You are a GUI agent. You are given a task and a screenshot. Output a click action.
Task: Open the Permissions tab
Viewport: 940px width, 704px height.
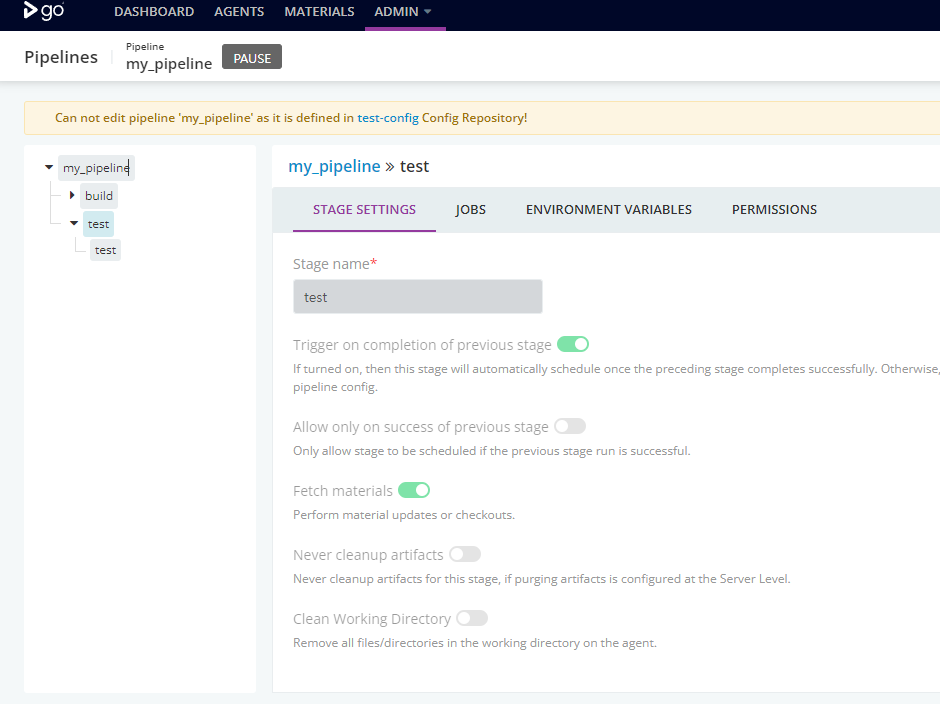774,209
